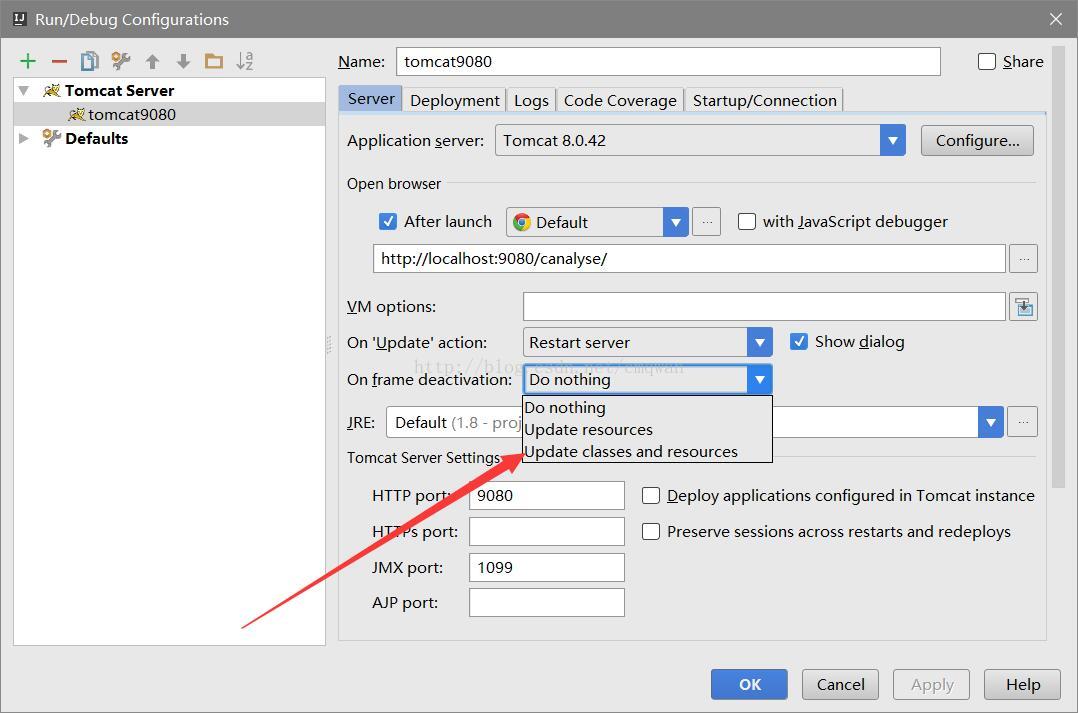1078x713 pixels.
Task: Click the Configure... button
Action: pos(977,140)
